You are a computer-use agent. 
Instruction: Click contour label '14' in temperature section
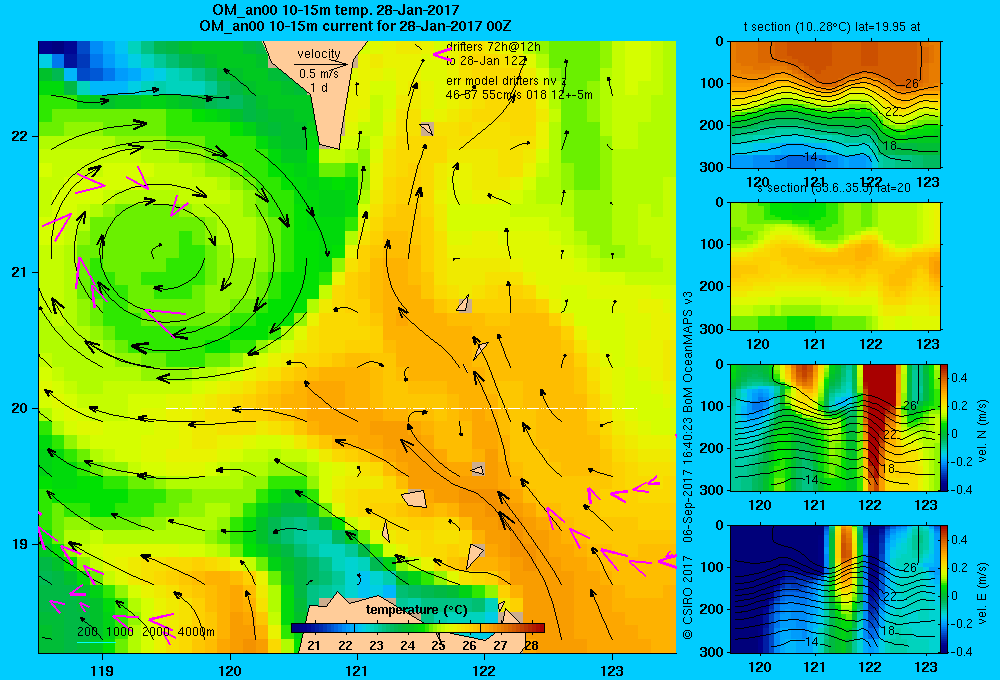point(810,156)
